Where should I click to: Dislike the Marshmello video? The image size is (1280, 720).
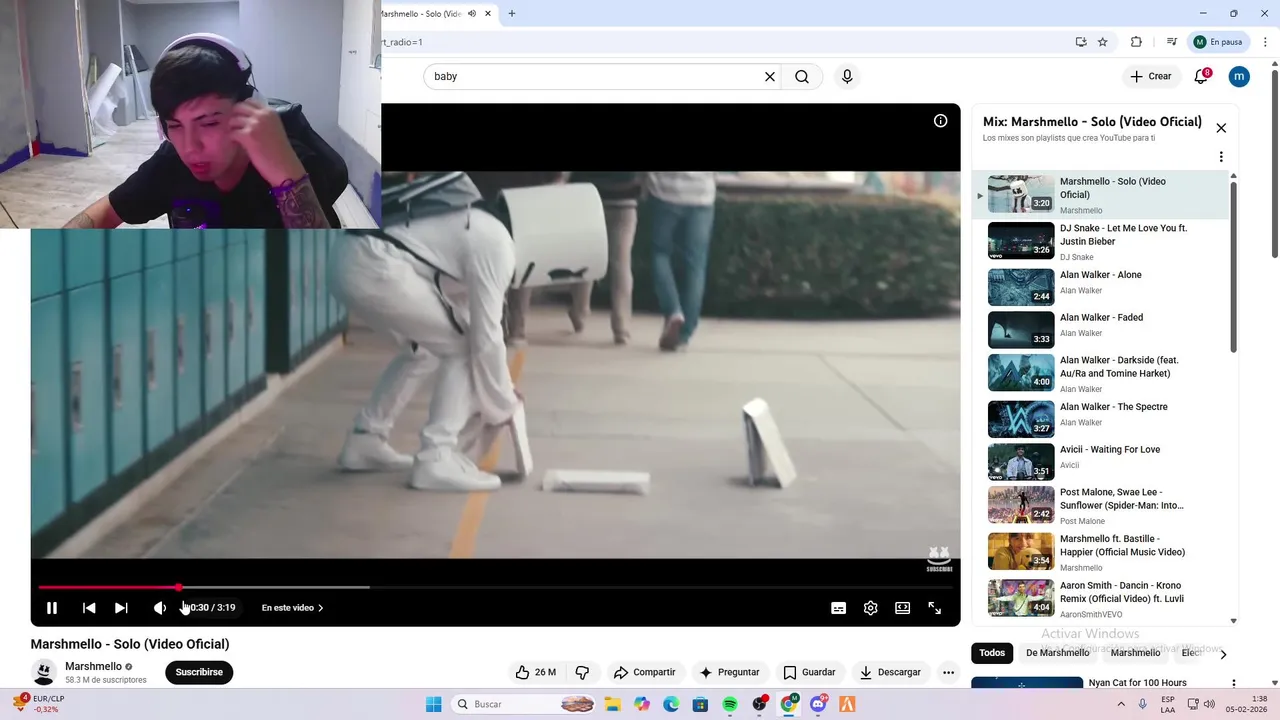(582, 672)
